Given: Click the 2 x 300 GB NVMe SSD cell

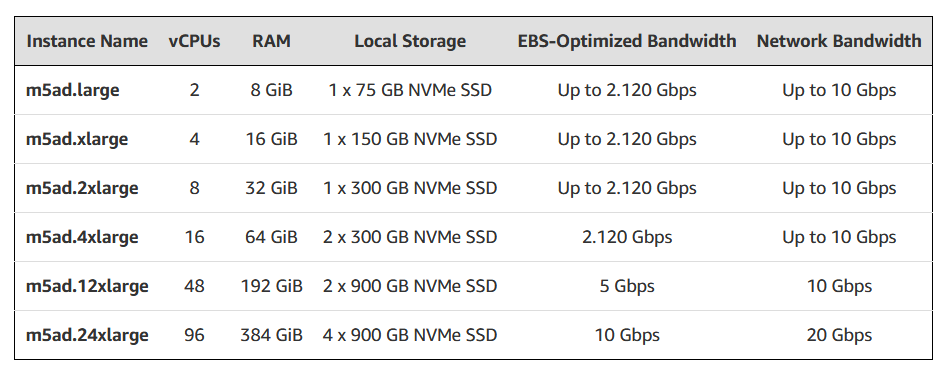Looking at the screenshot, I should point(410,238).
